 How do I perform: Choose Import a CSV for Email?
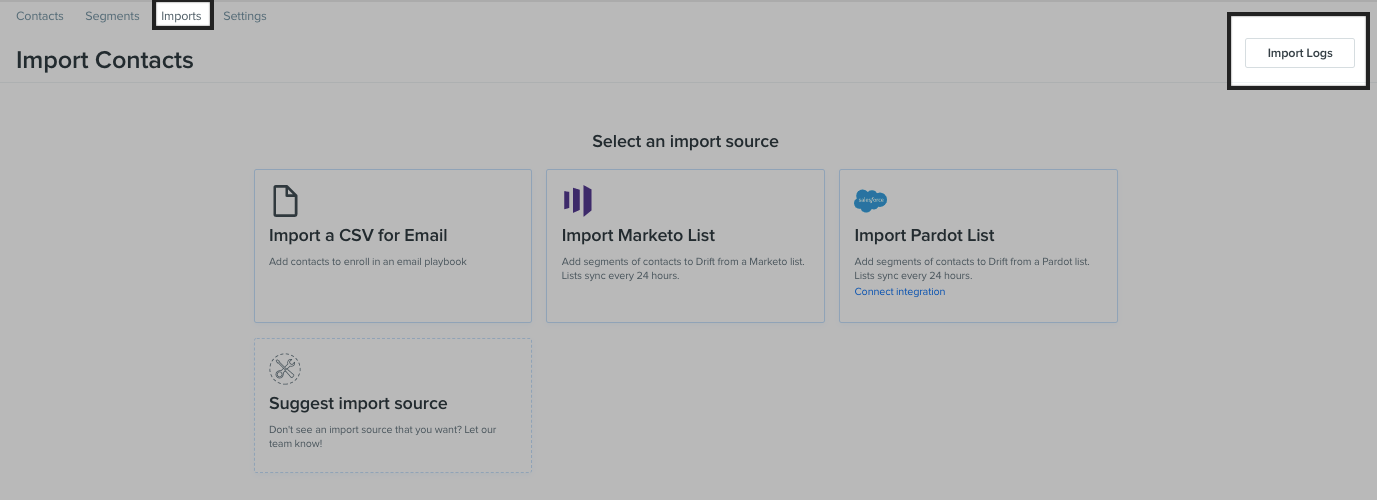tap(358, 236)
